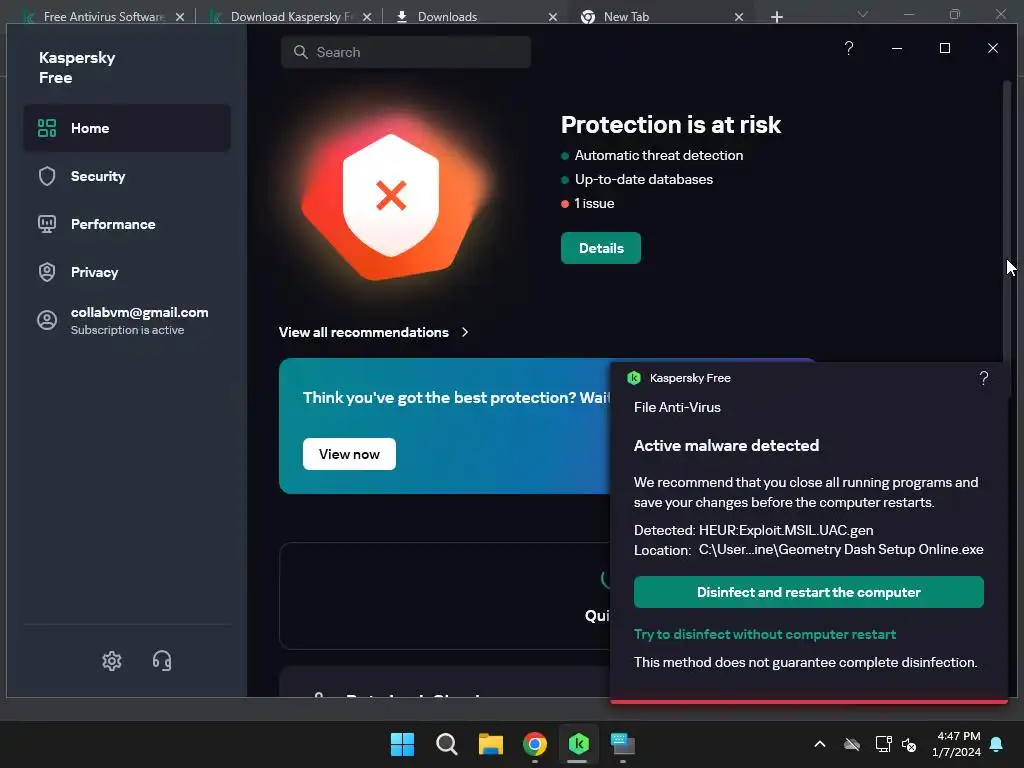The width and height of the screenshot is (1024, 768).
Task: Open Google Chrome from taskbar
Action: coord(535,744)
